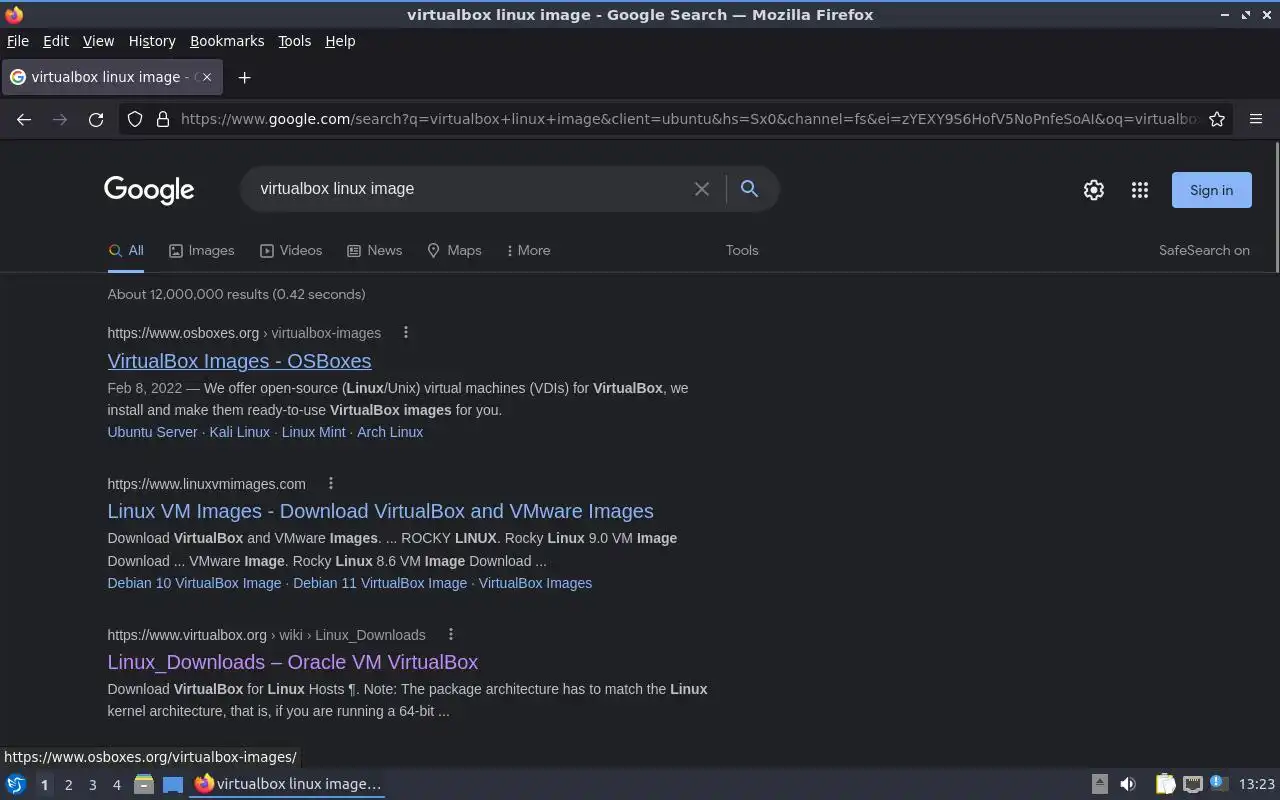Expand the More search filters dropdown
The width and height of the screenshot is (1280, 800).
click(x=528, y=250)
